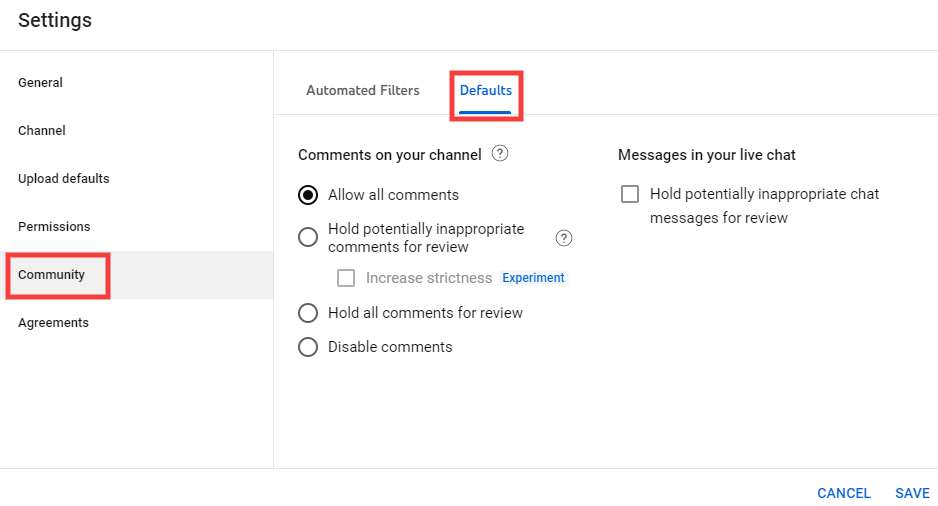The height and width of the screenshot is (506, 938).
Task: Switch to the Automated Filters tab
Action: point(363,90)
